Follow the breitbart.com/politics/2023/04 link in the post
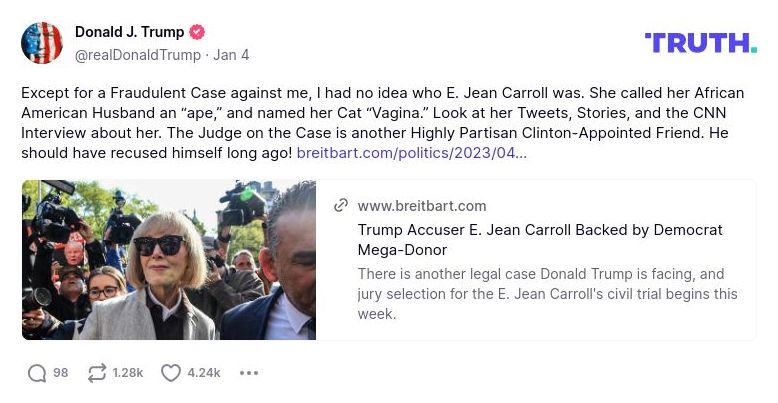 tap(411, 152)
